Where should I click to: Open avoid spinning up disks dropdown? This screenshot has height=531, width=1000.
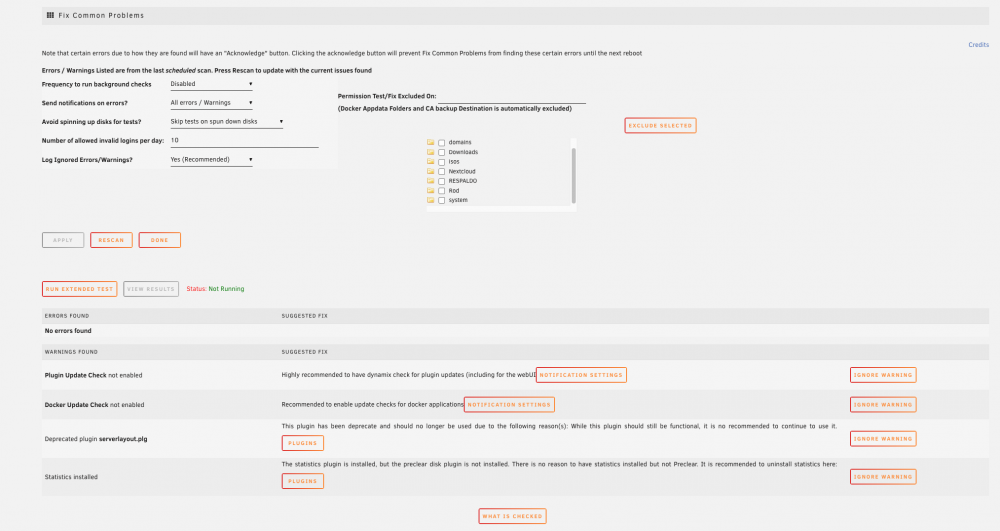(226, 121)
